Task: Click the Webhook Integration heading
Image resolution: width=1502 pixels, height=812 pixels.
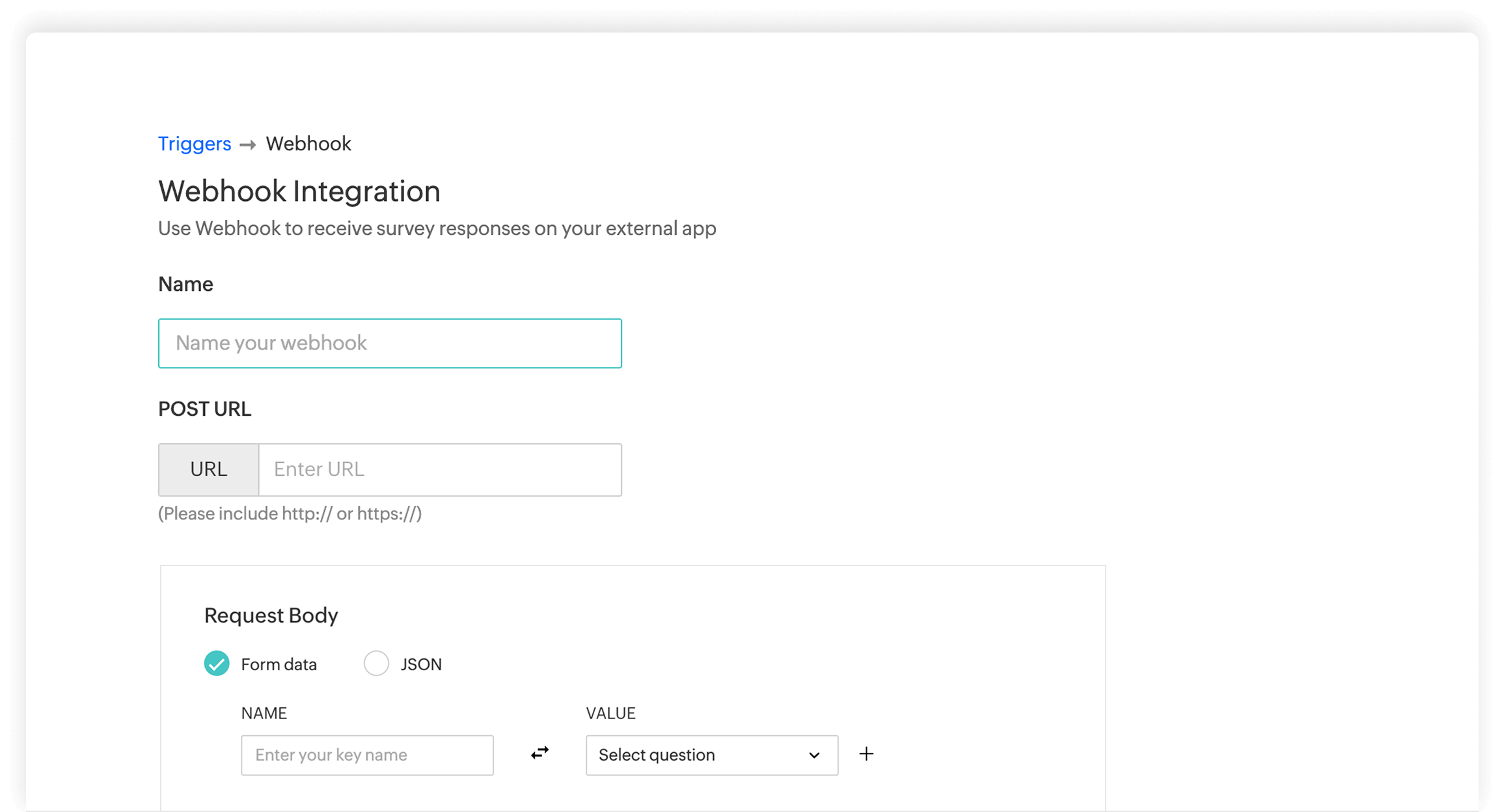Action: (299, 191)
